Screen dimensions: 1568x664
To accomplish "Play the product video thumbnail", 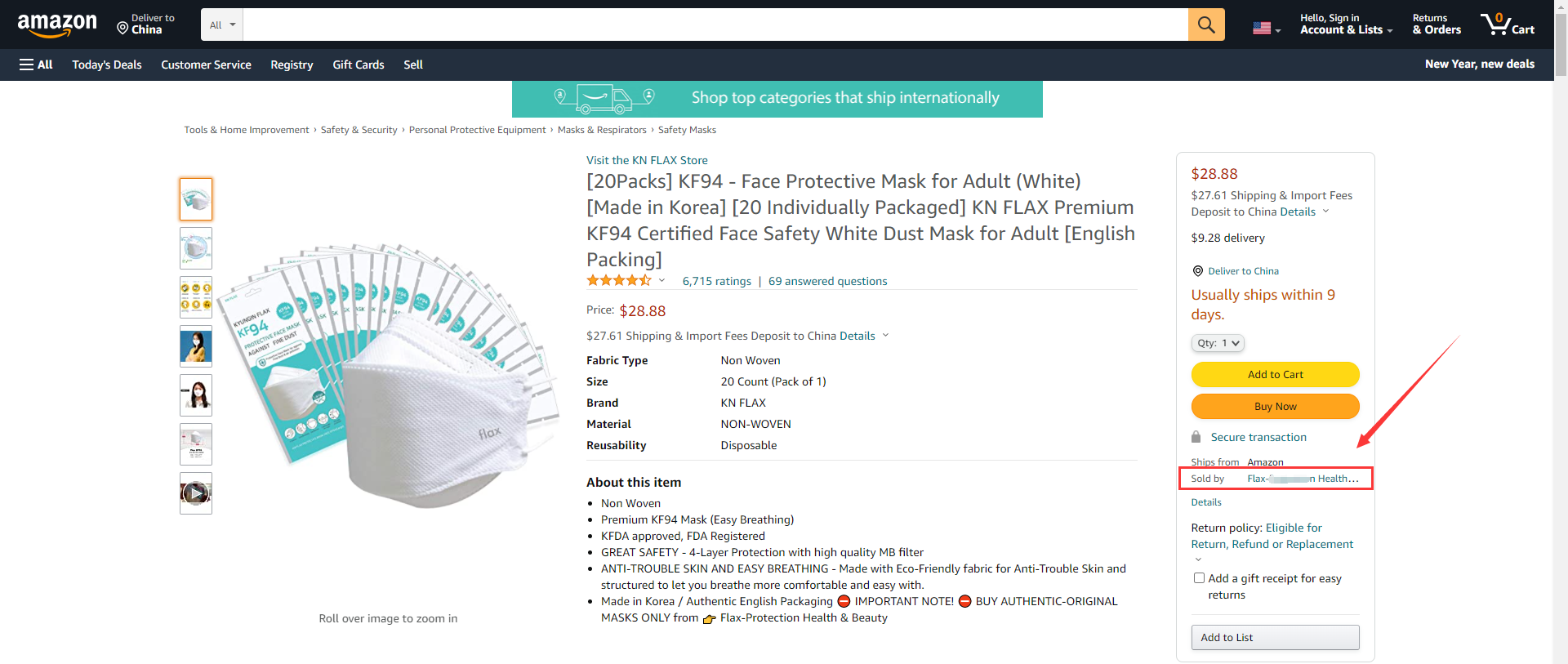I will [196, 493].
